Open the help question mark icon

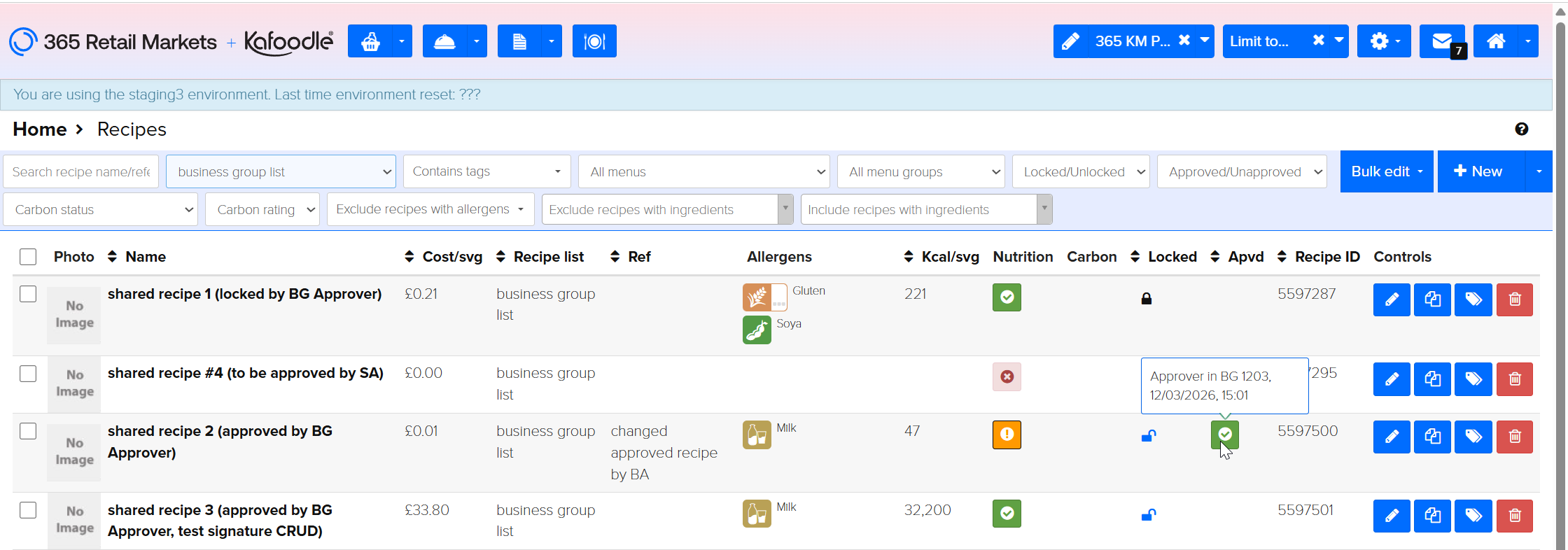[1522, 129]
